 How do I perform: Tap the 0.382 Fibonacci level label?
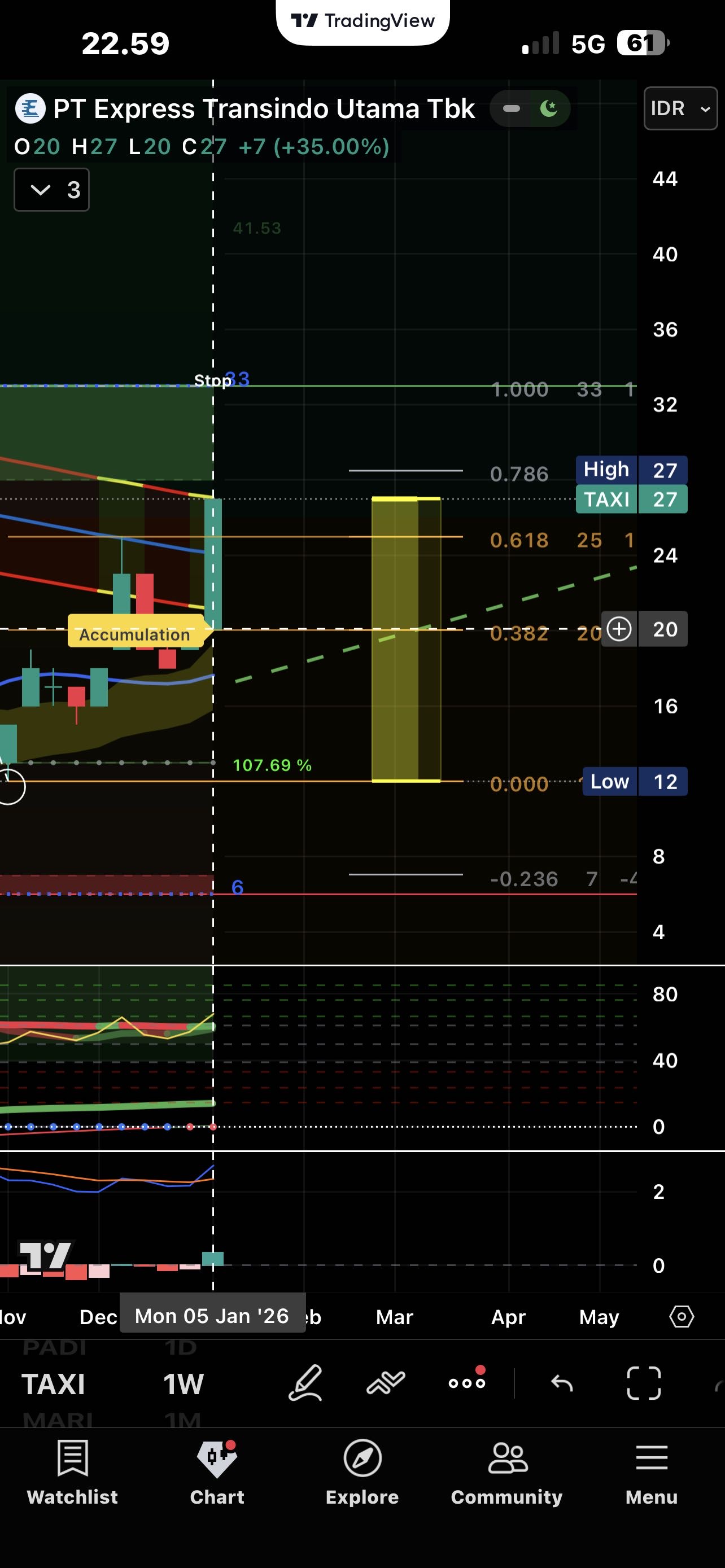pos(519,633)
